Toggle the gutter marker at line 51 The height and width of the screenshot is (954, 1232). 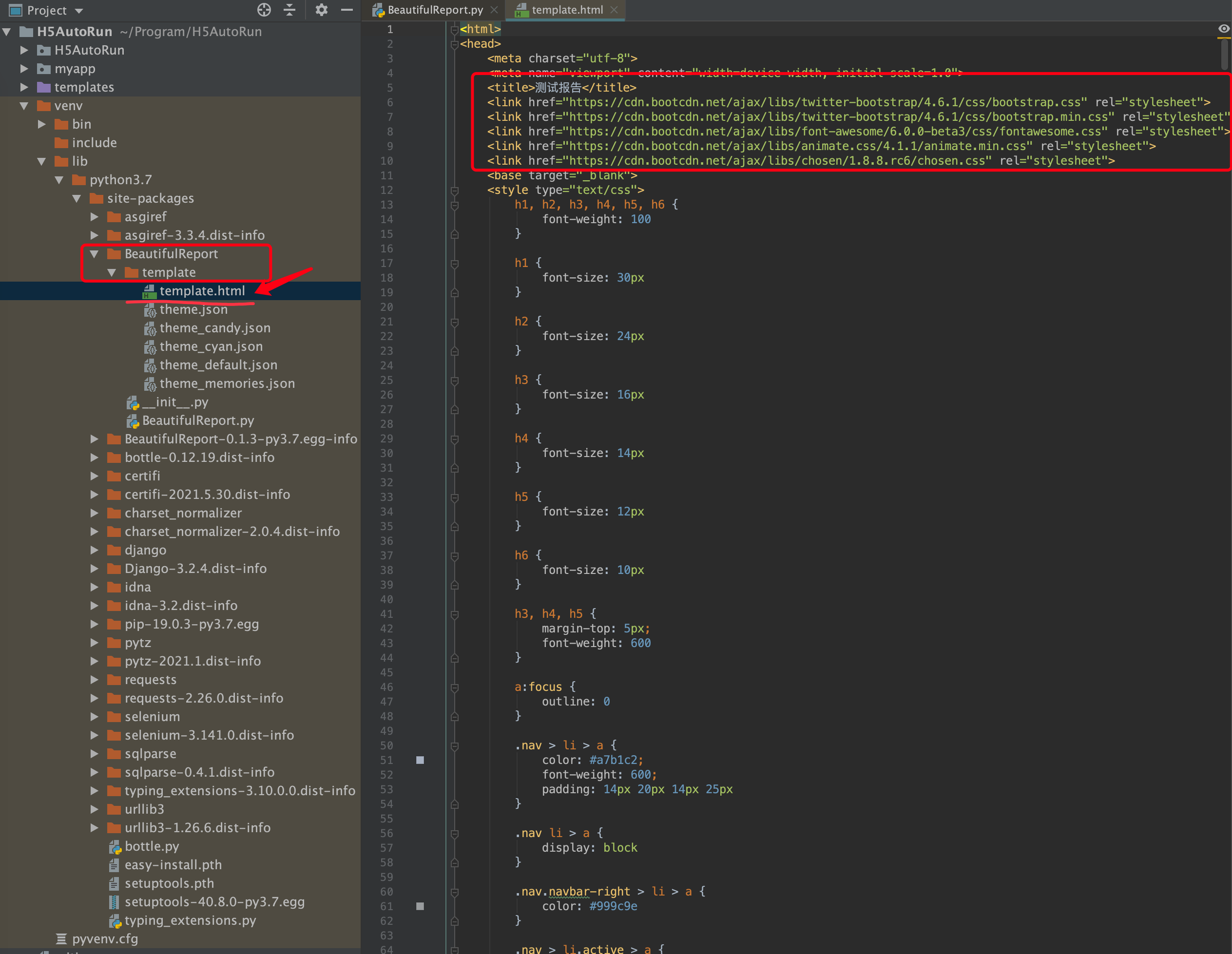coord(420,760)
